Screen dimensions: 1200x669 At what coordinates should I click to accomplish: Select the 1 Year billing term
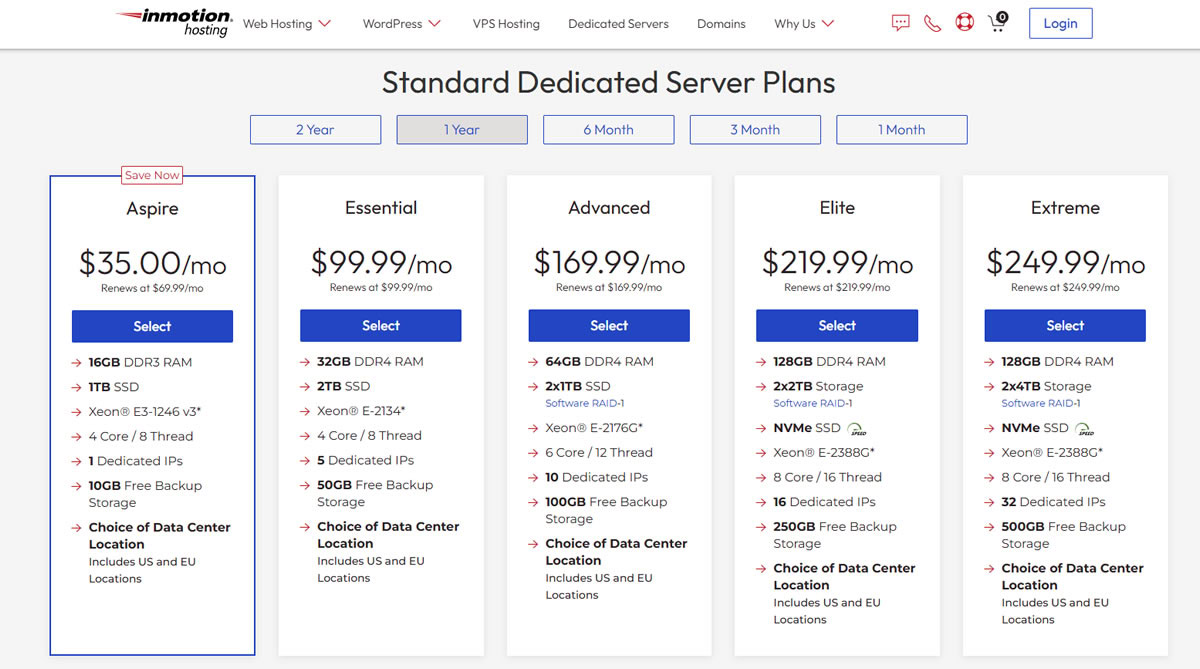coord(462,130)
